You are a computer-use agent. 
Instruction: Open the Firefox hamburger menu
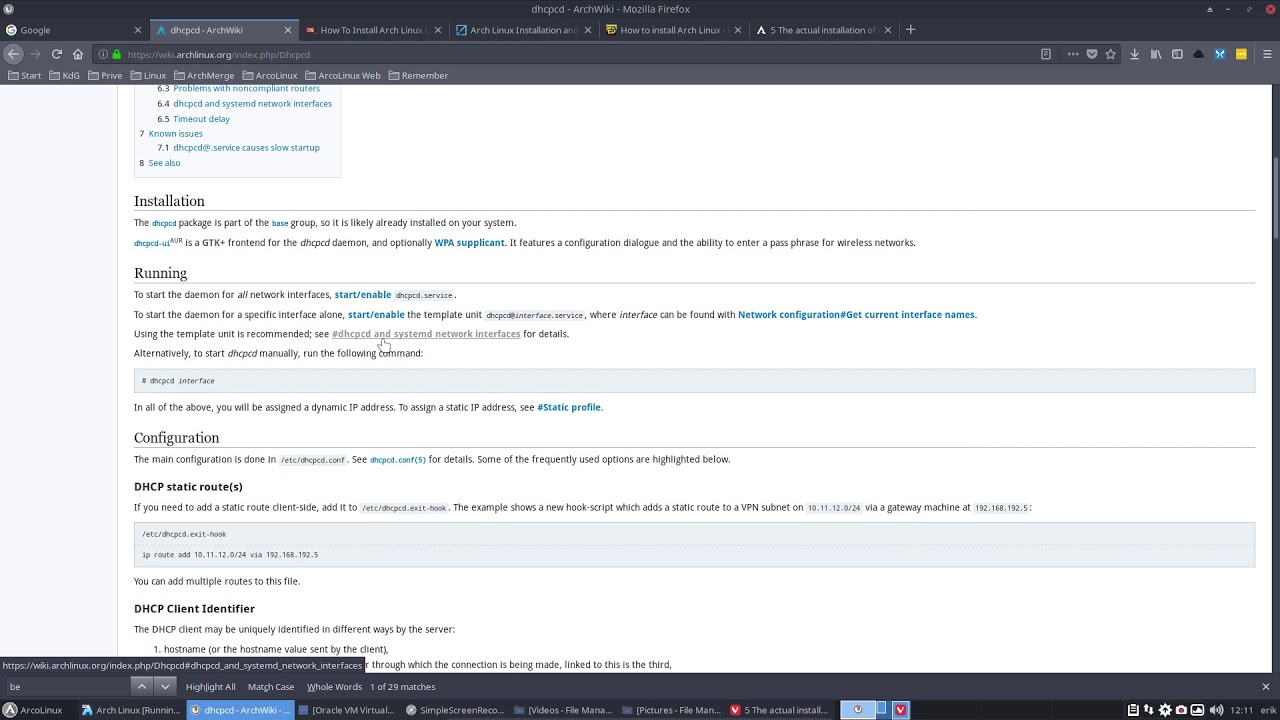1266,54
